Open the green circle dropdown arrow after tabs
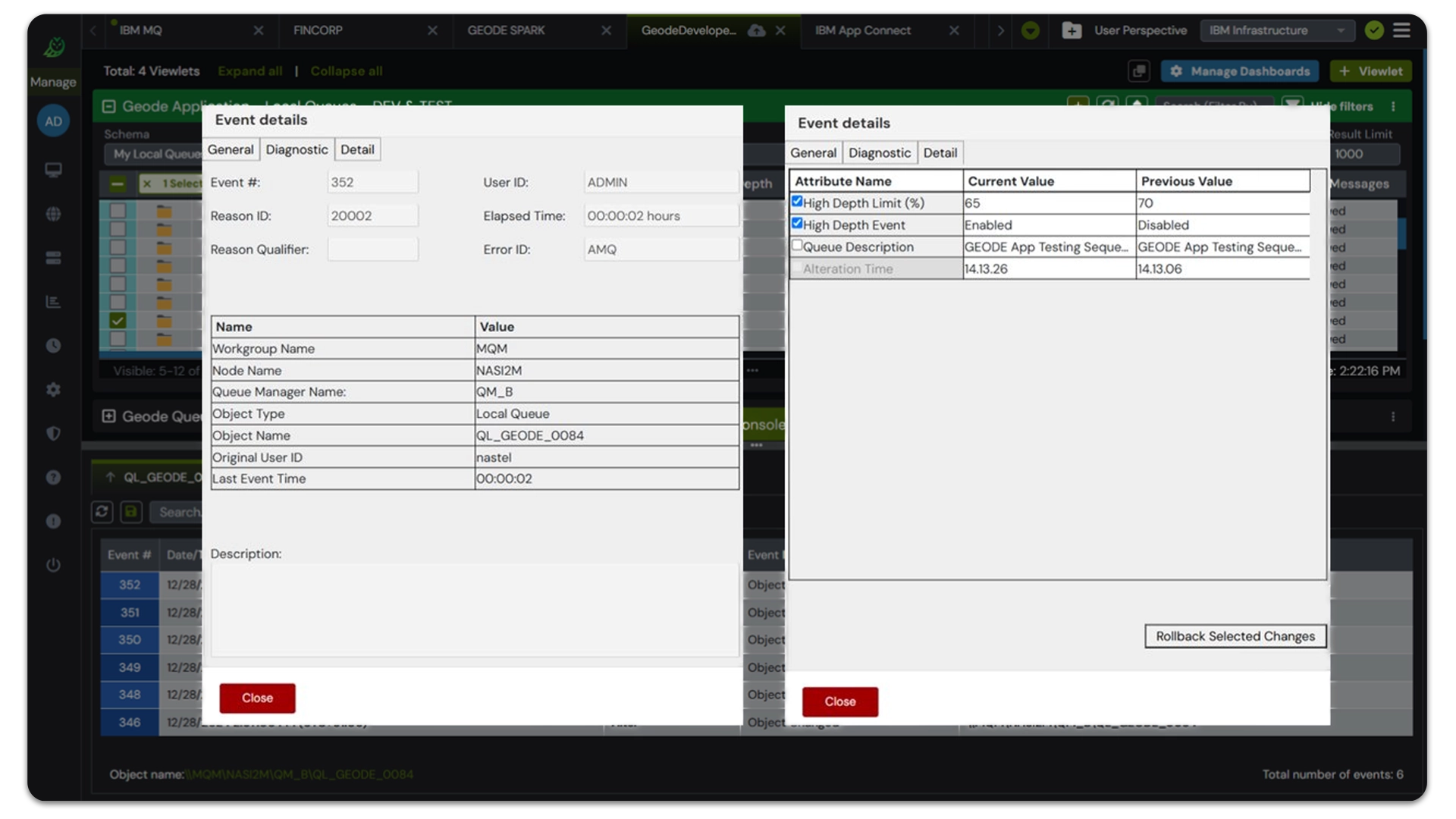The height and width of the screenshot is (819, 1456). (x=1030, y=30)
